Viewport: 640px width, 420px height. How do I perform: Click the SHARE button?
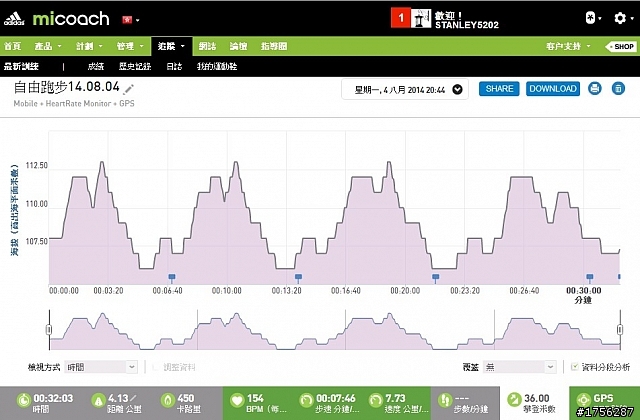499,89
